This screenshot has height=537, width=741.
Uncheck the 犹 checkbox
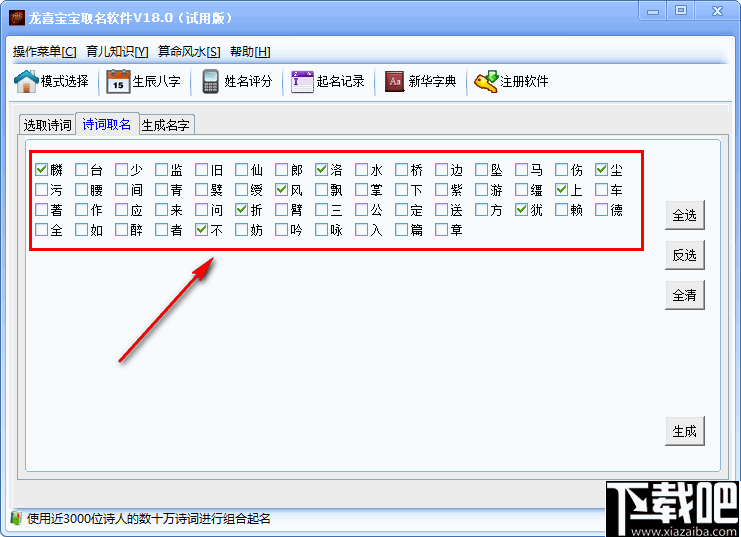tap(522, 209)
